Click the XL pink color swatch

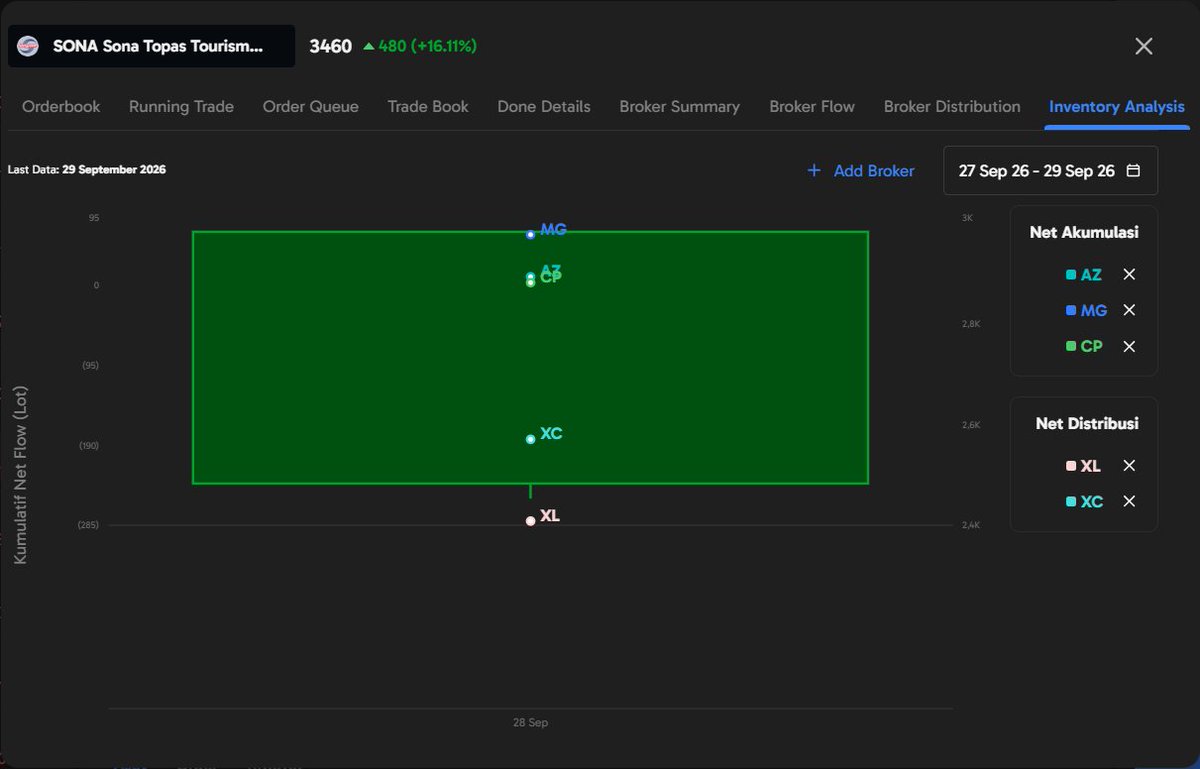tap(1071, 466)
